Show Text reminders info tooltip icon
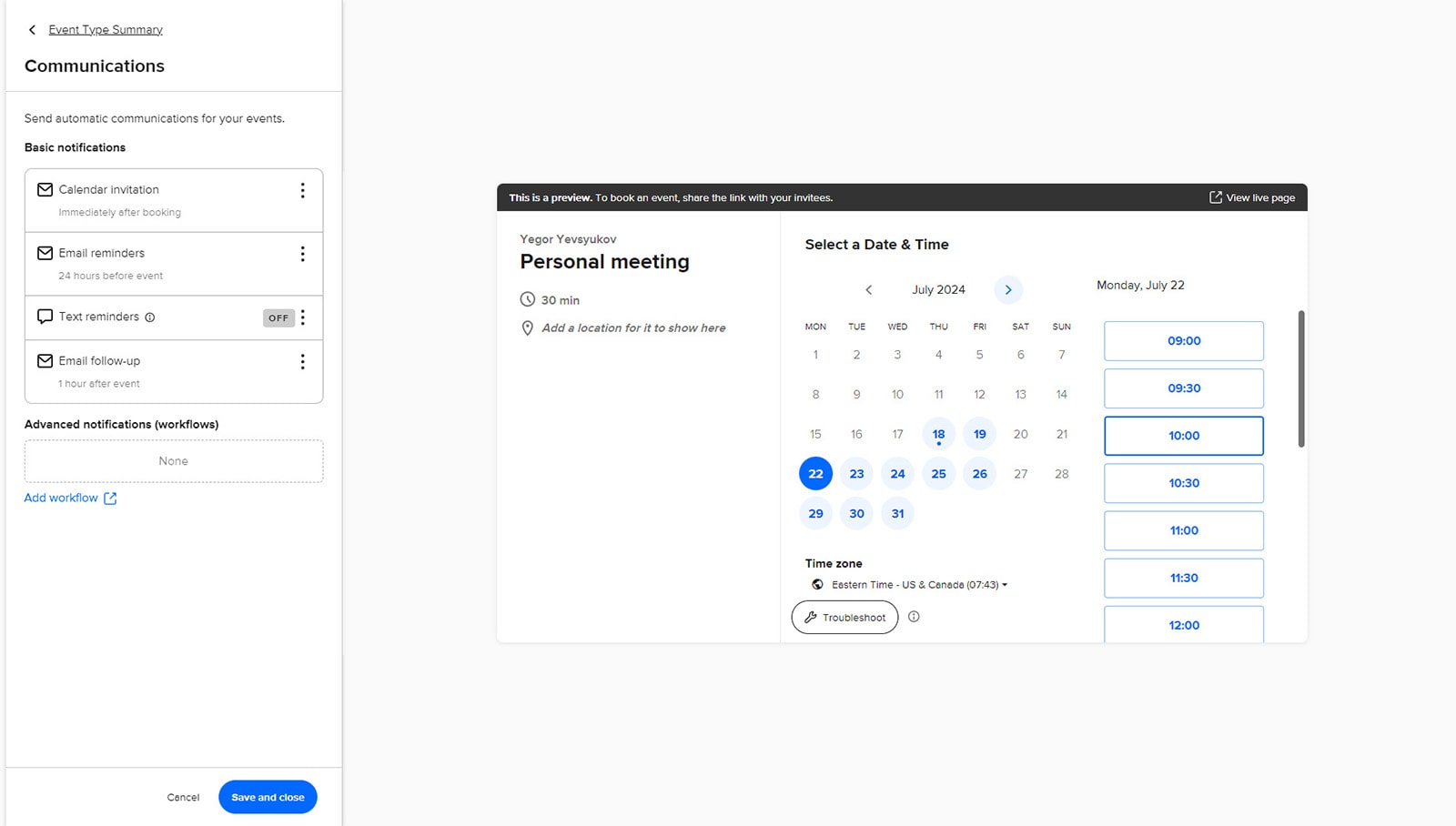1456x826 pixels. 150,317
